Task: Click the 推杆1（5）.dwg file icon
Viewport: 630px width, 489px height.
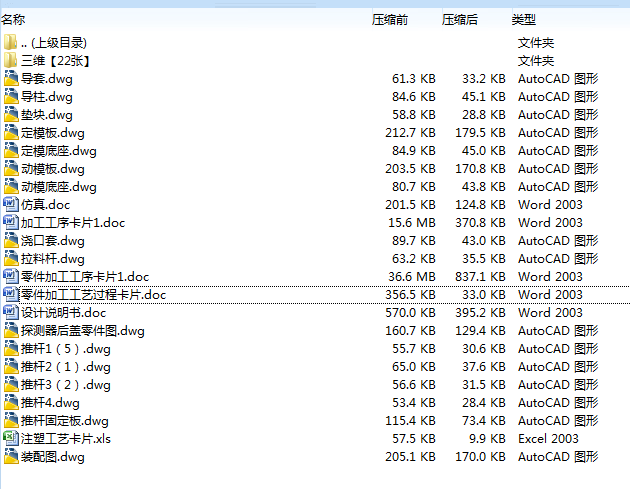Action: [x=11, y=348]
